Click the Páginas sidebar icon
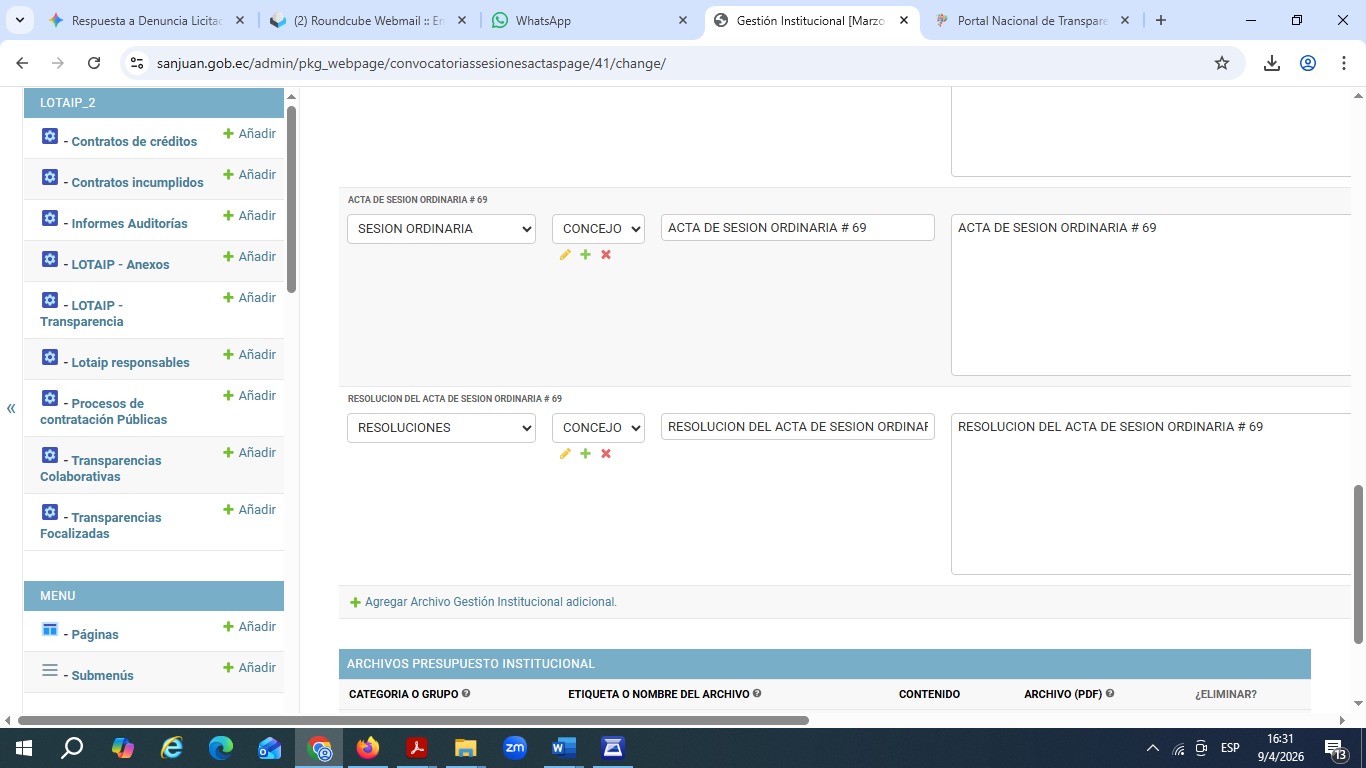This screenshot has height=768, width=1366. 50,629
